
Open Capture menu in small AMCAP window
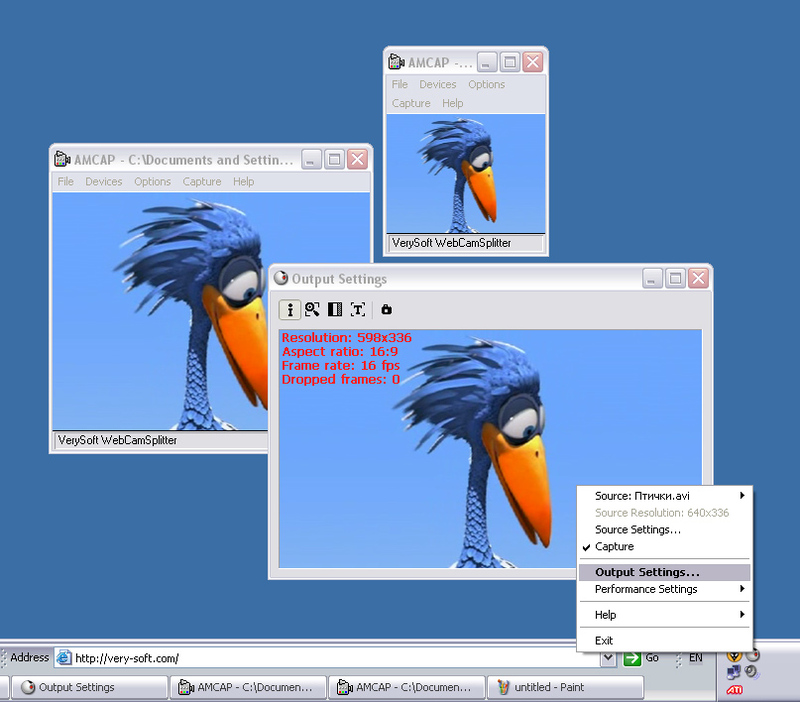pyautogui.click(x=411, y=103)
